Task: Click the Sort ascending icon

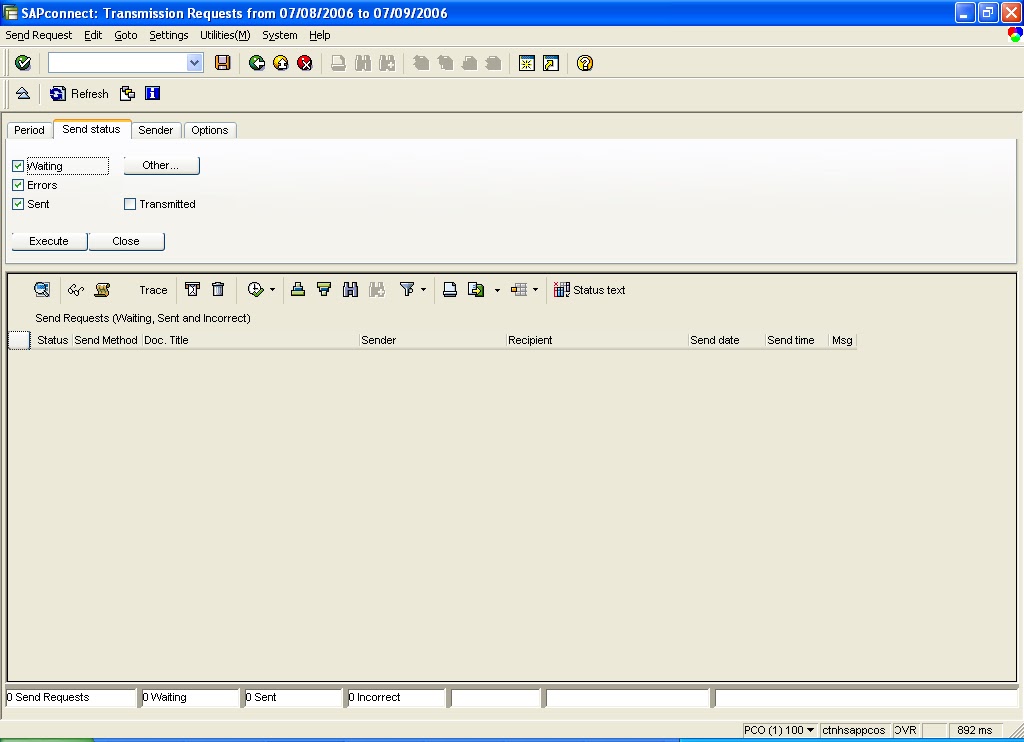Action: pos(298,289)
